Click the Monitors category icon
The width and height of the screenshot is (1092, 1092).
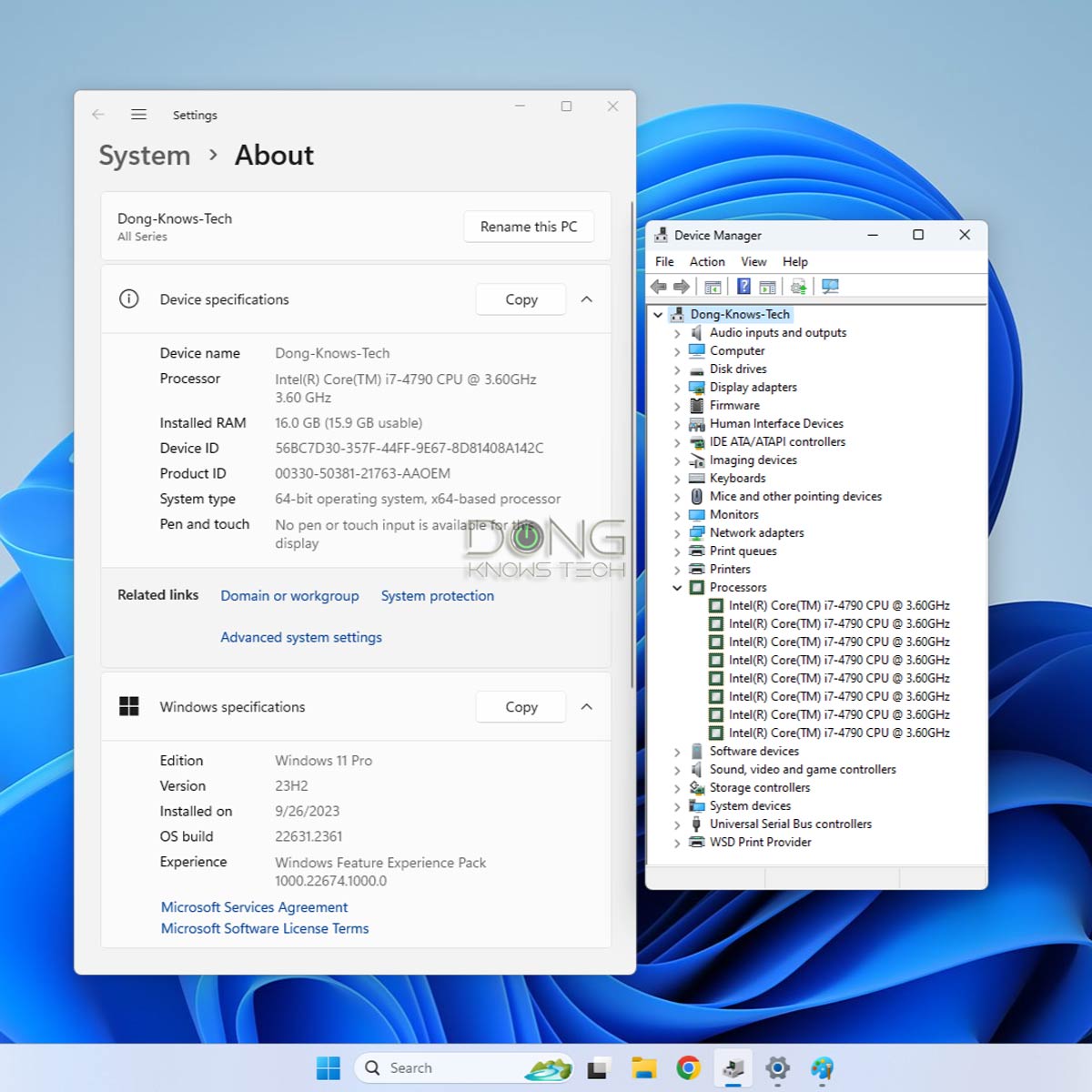point(697,515)
